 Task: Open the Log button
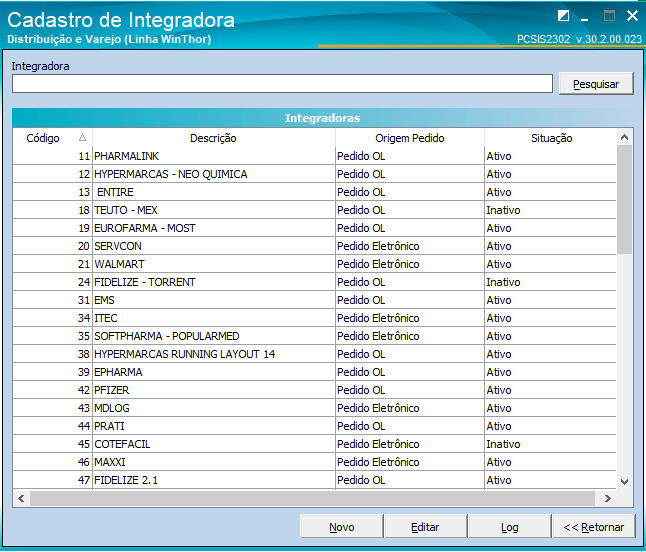[509, 527]
